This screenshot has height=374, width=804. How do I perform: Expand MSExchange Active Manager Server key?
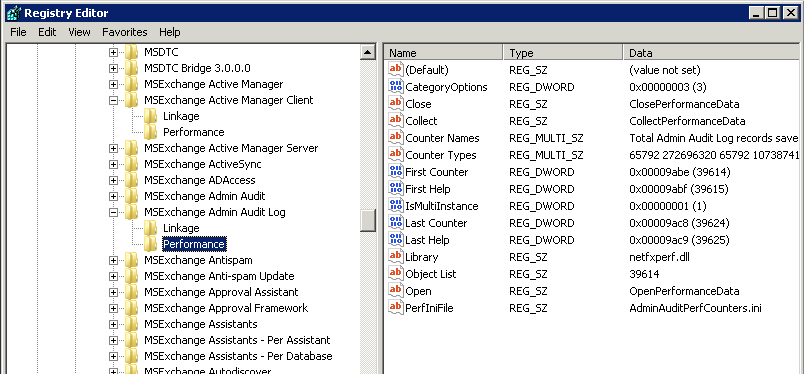point(113,148)
